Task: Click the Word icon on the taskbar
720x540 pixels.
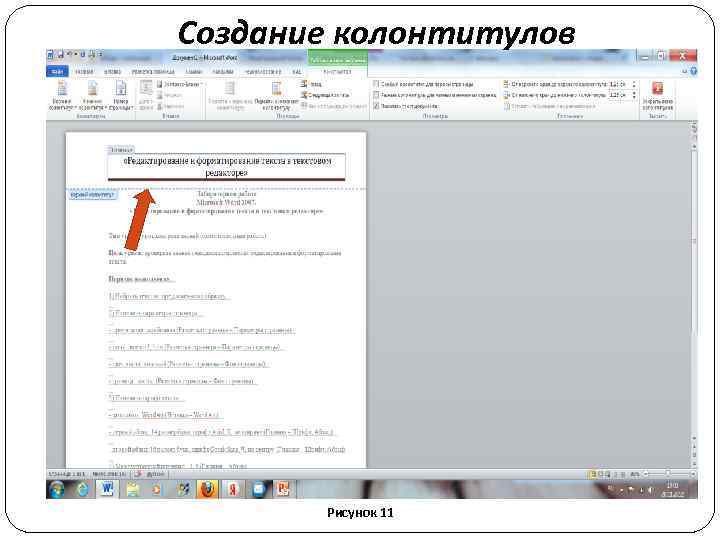Action: coord(107,489)
